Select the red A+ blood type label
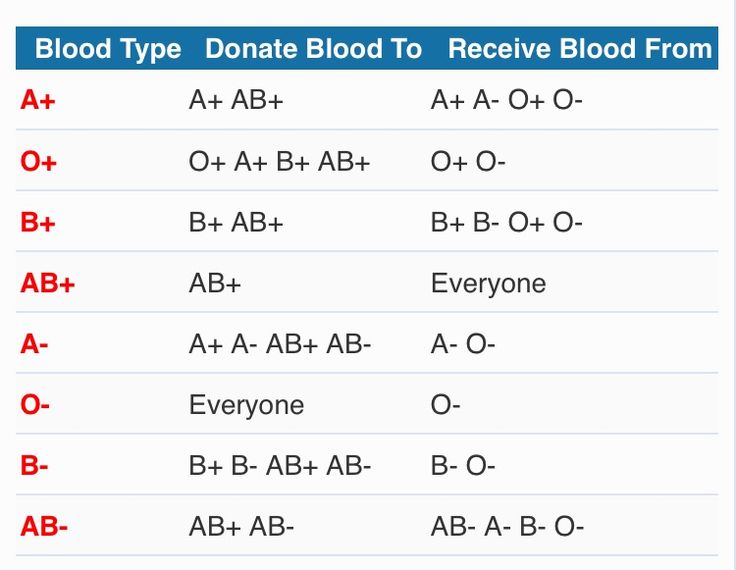Viewport: 736px width, 570px height. coord(38,100)
